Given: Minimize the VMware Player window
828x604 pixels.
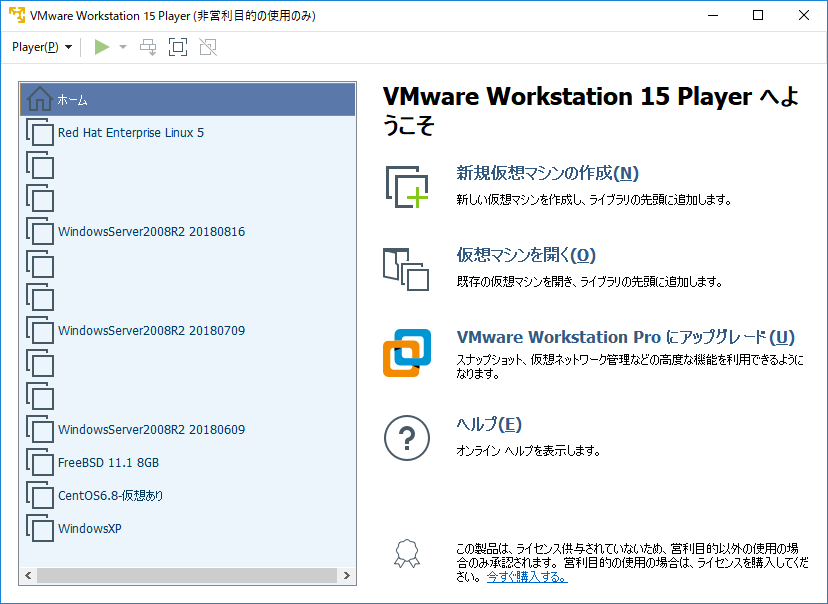Looking at the screenshot, I should pyautogui.click(x=712, y=15).
